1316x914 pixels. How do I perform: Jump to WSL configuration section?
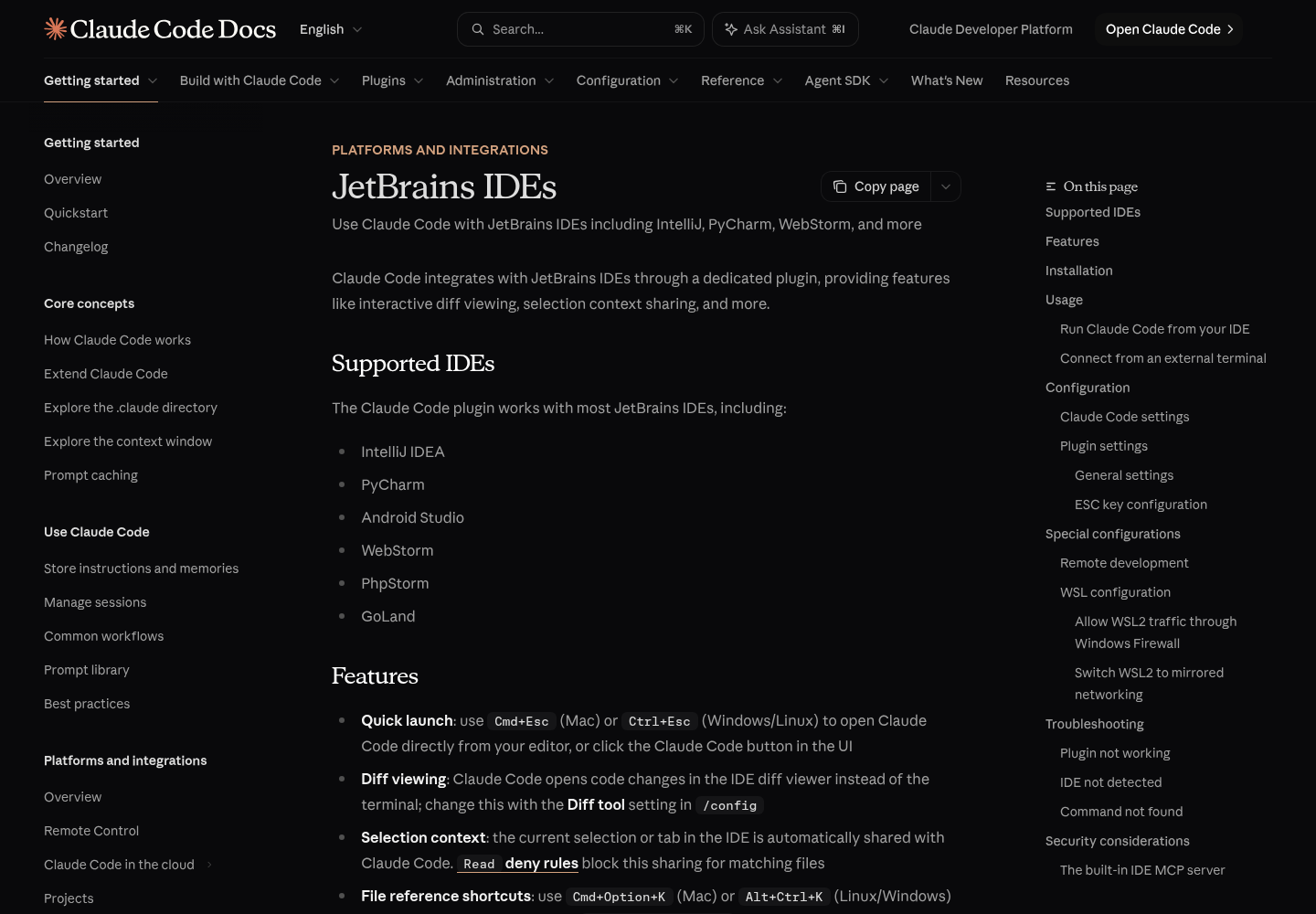pos(1115,592)
